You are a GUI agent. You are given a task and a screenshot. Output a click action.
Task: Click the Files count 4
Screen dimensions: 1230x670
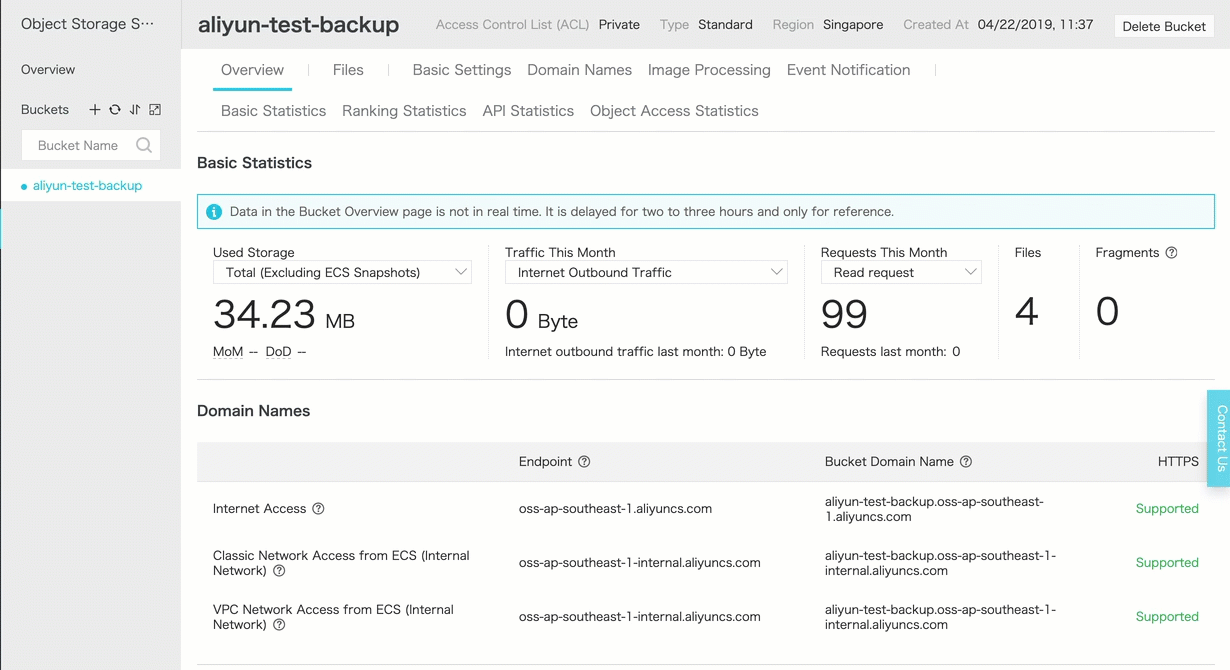1026,312
